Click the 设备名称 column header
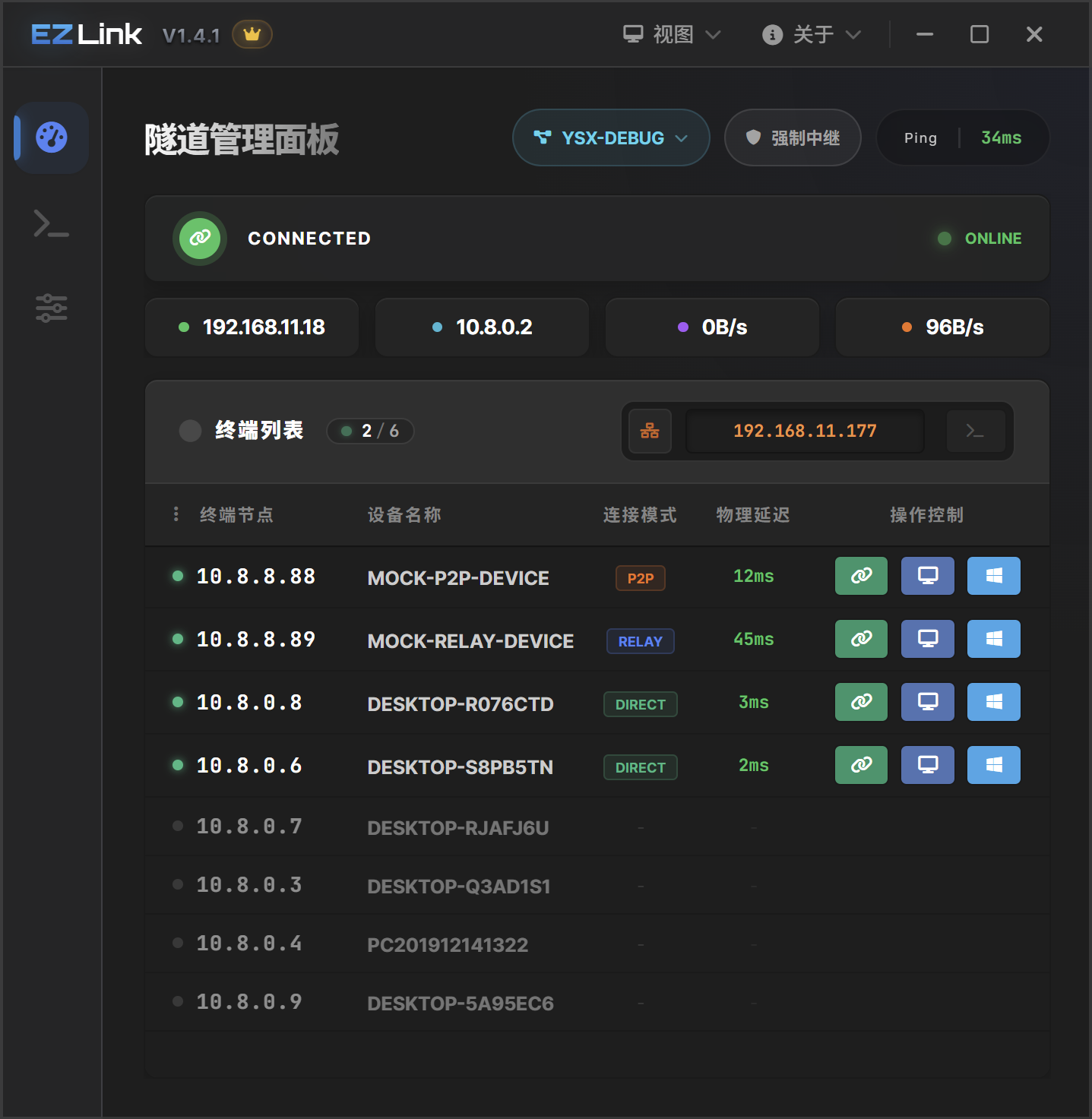The height and width of the screenshot is (1119, 1092). 404,515
